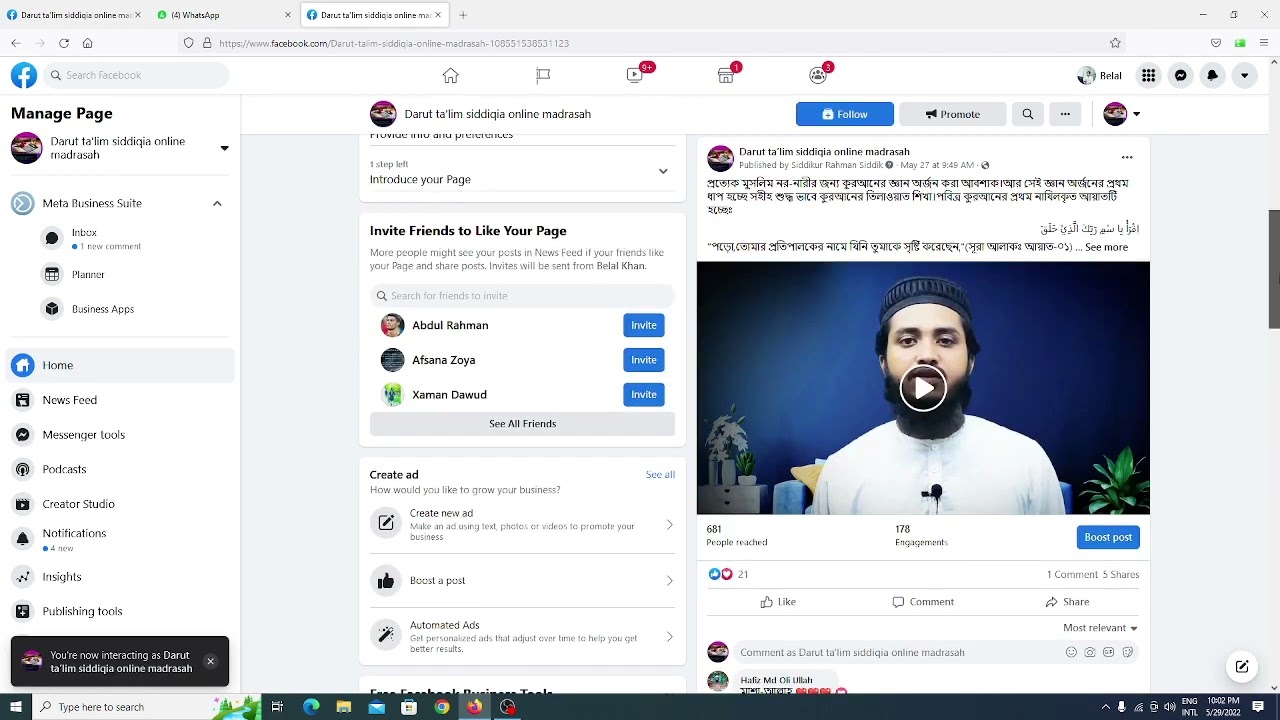Open Boost a post option

tap(522, 580)
